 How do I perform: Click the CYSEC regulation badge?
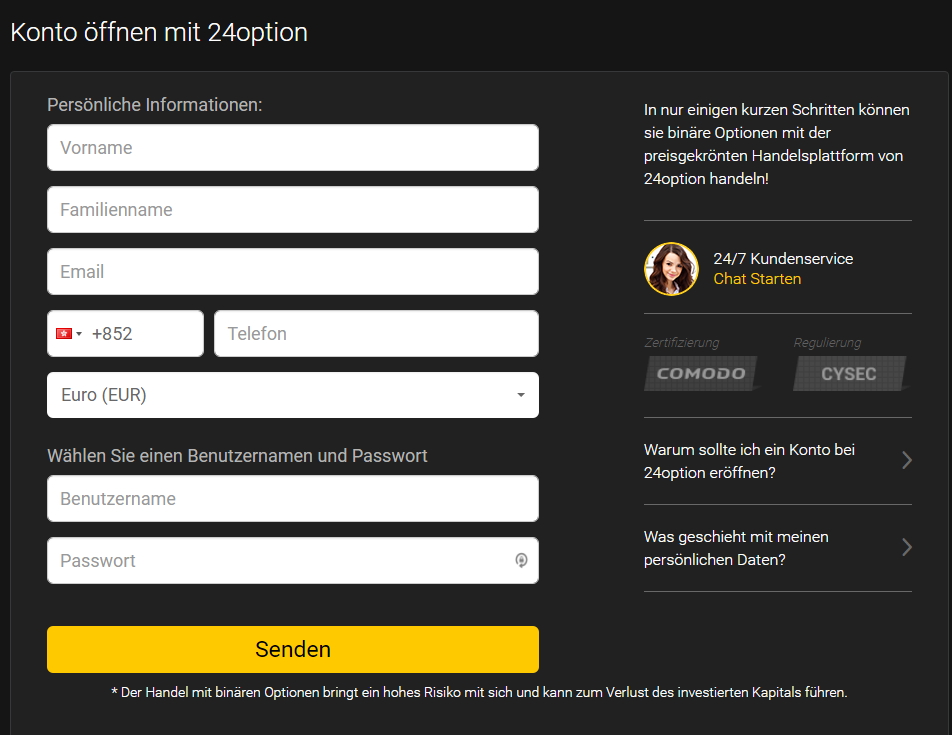[849, 373]
